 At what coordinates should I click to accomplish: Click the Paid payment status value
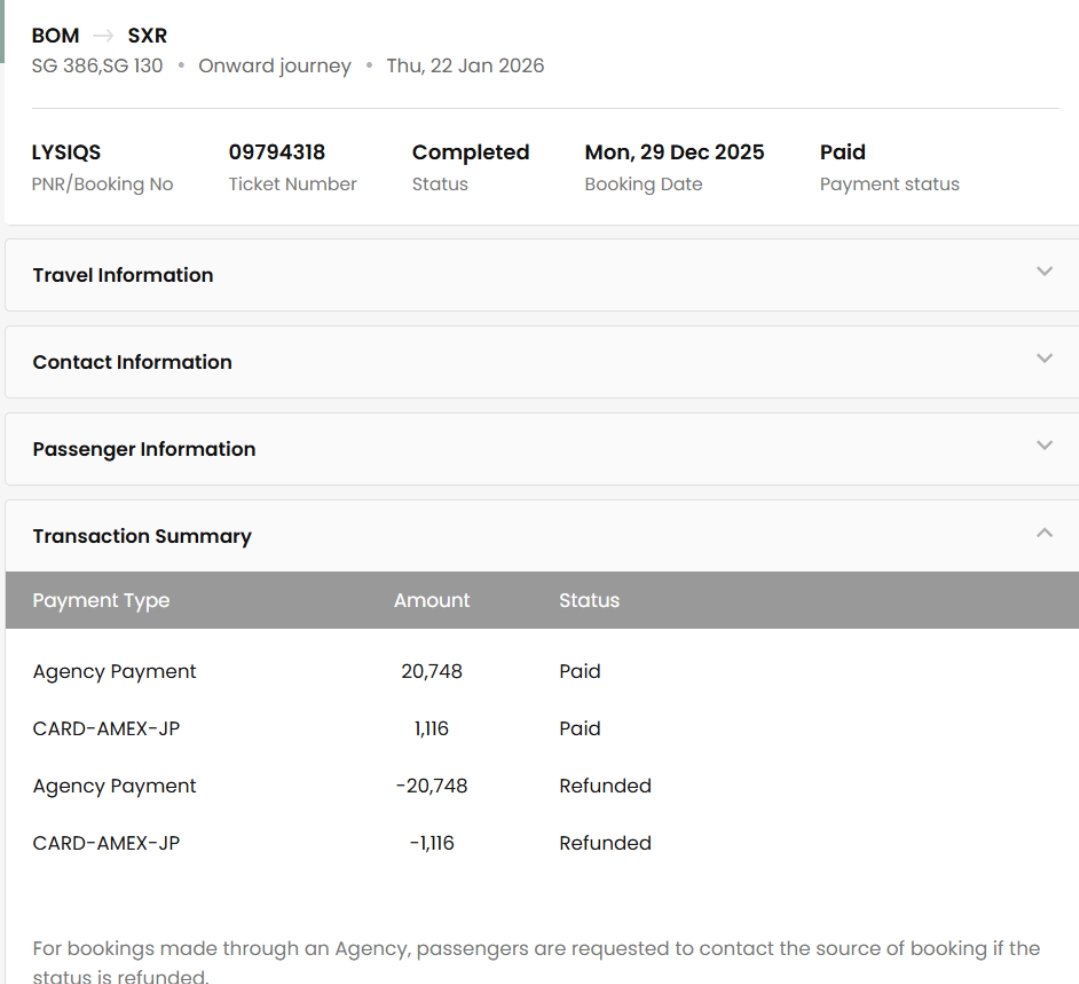pos(843,152)
